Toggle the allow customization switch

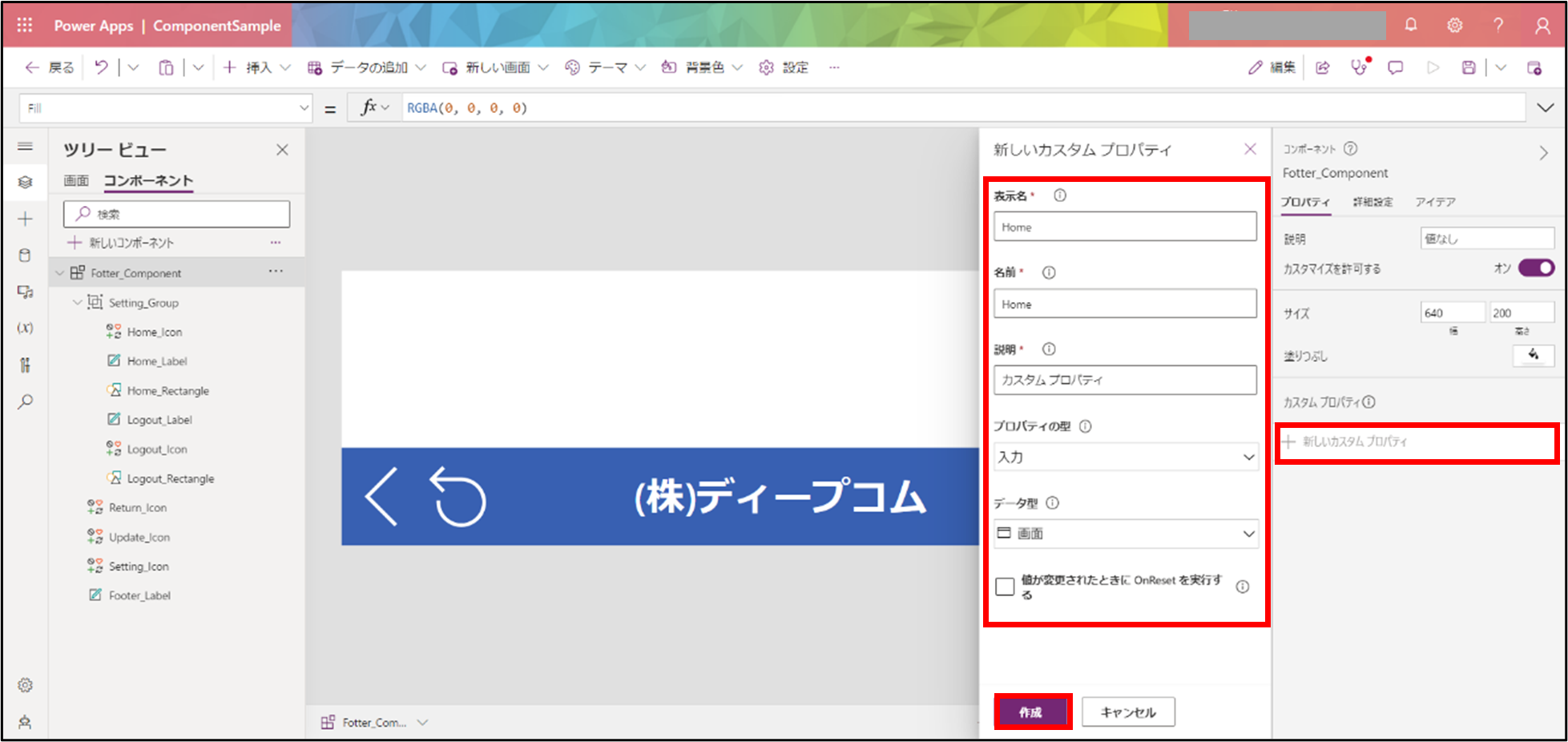[x=1536, y=268]
